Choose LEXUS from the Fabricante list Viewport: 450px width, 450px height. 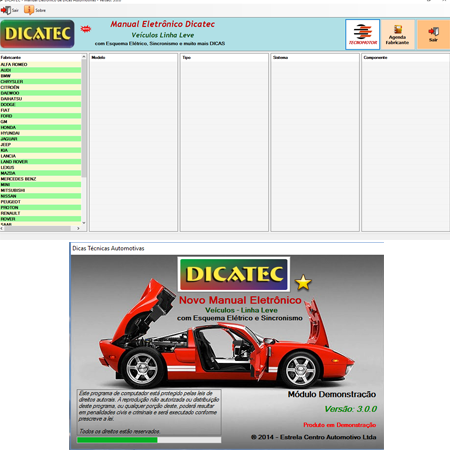coord(40,167)
